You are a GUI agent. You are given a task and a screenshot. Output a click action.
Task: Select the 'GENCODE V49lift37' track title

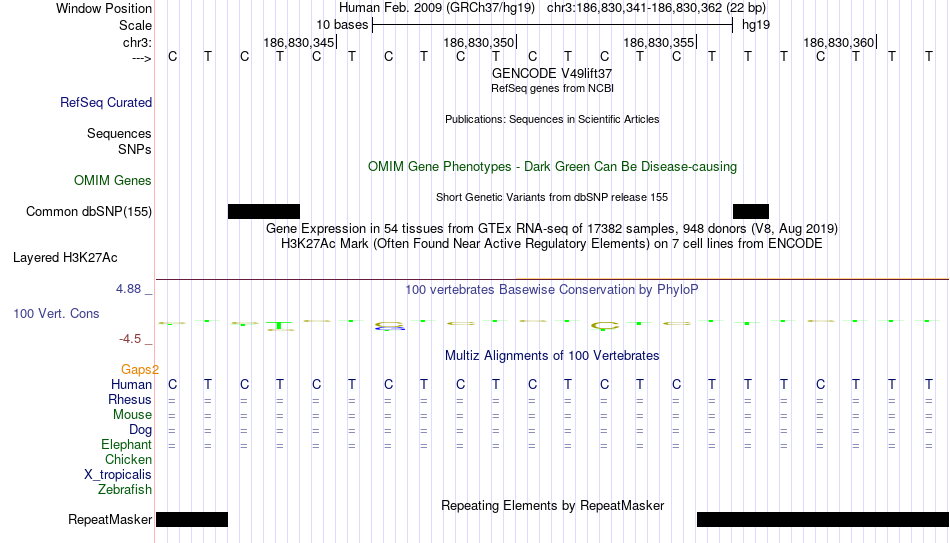(x=552, y=73)
